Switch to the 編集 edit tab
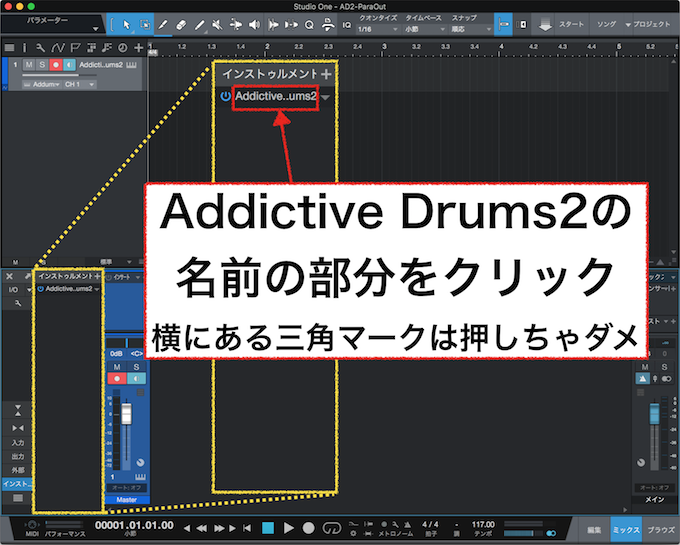The width and height of the screenshot is (680, 545). pyautogui.click(x=594, y=530)
